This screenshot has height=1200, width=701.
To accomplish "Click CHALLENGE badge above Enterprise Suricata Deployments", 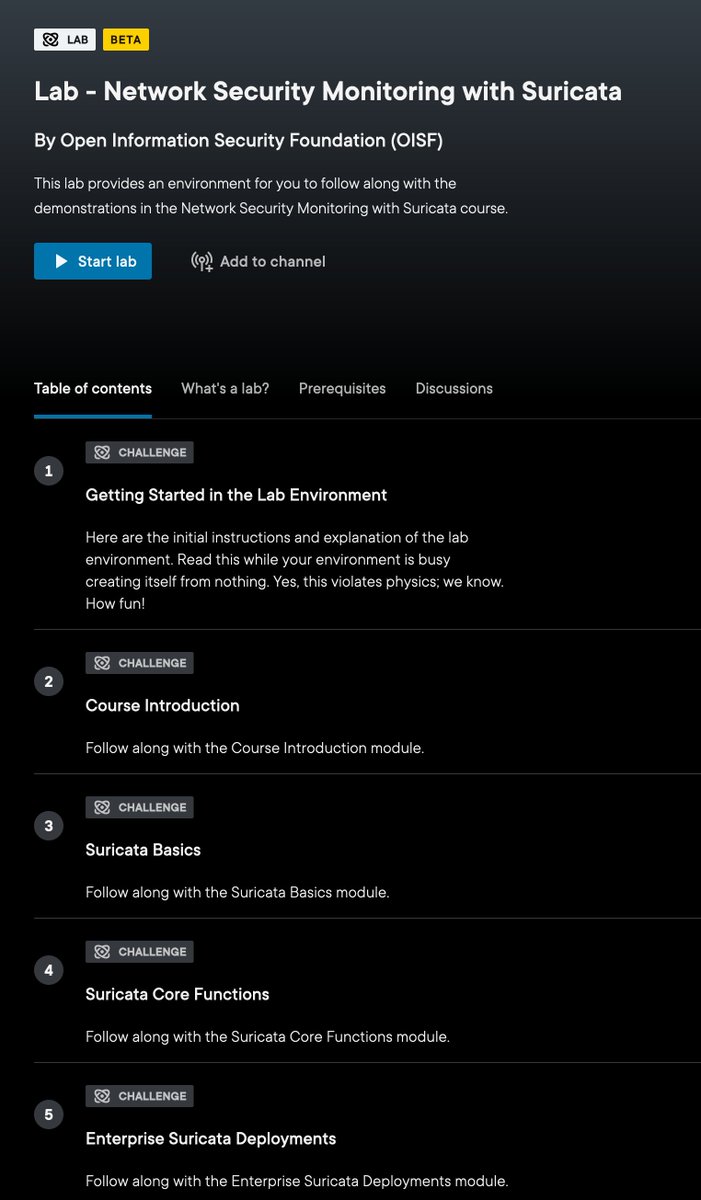I will (140, 1096).
